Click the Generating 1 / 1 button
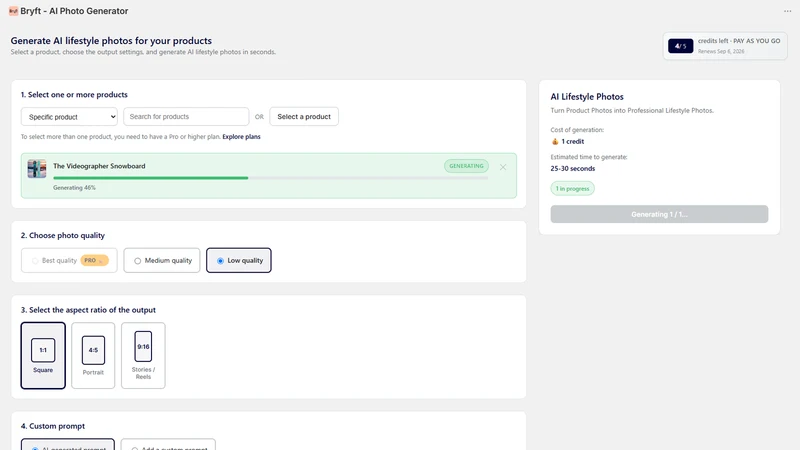Screen dimensions: 800x450 [659, 214]
